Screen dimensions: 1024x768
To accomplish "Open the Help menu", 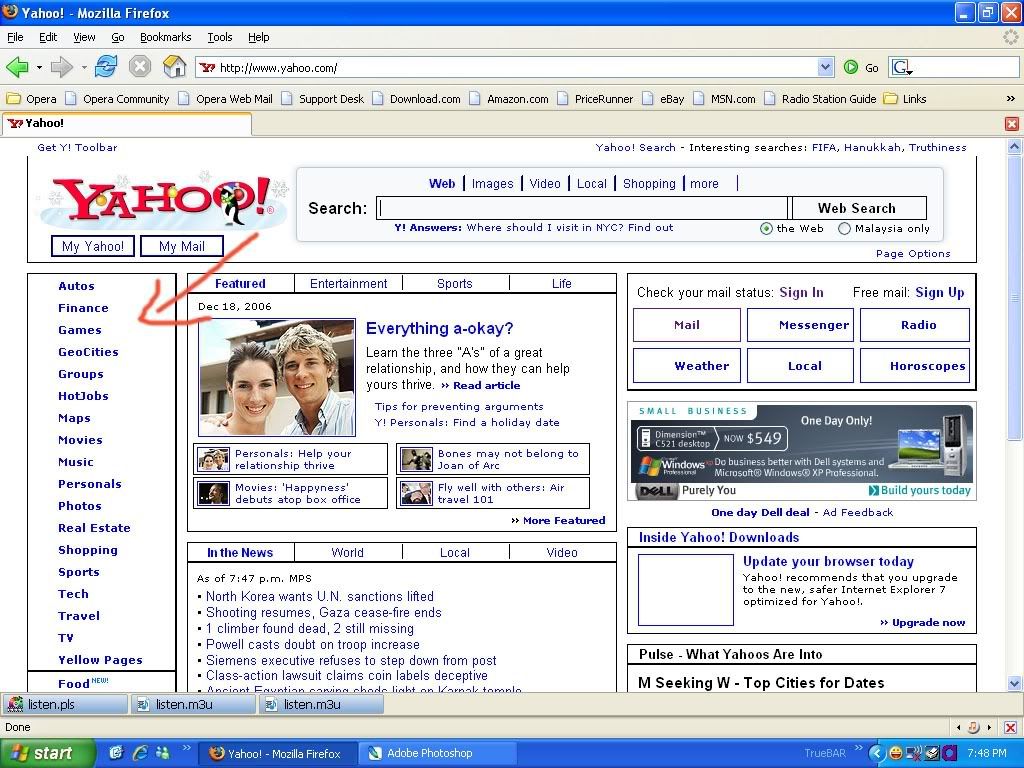I will pyautogui.click(x=259, y=37).
